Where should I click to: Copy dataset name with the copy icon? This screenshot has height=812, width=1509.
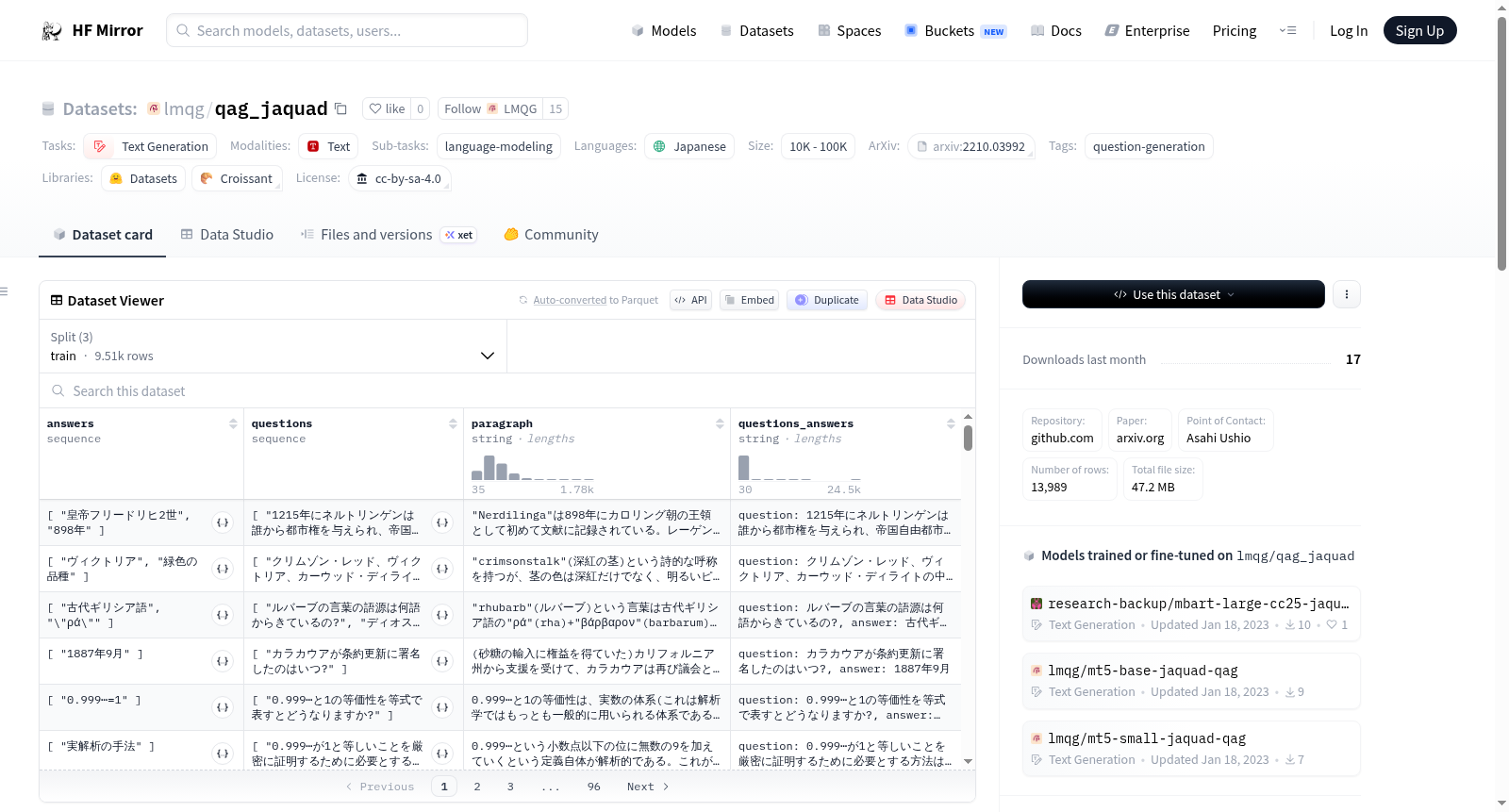tap(341, 108)
